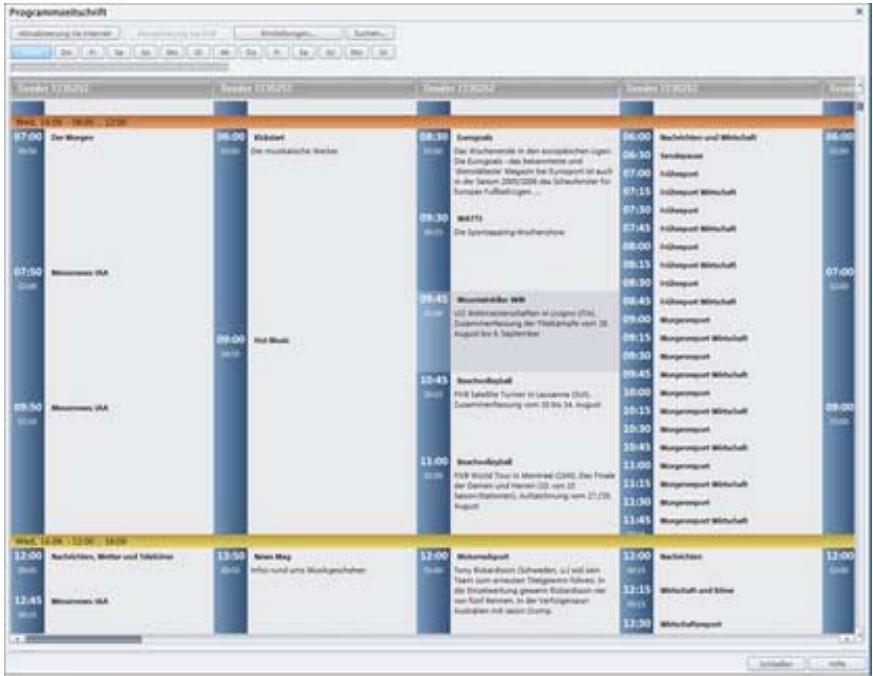Click the Aktualisierung via Internet button
This screenshot has height=676, width=873.
65,33
